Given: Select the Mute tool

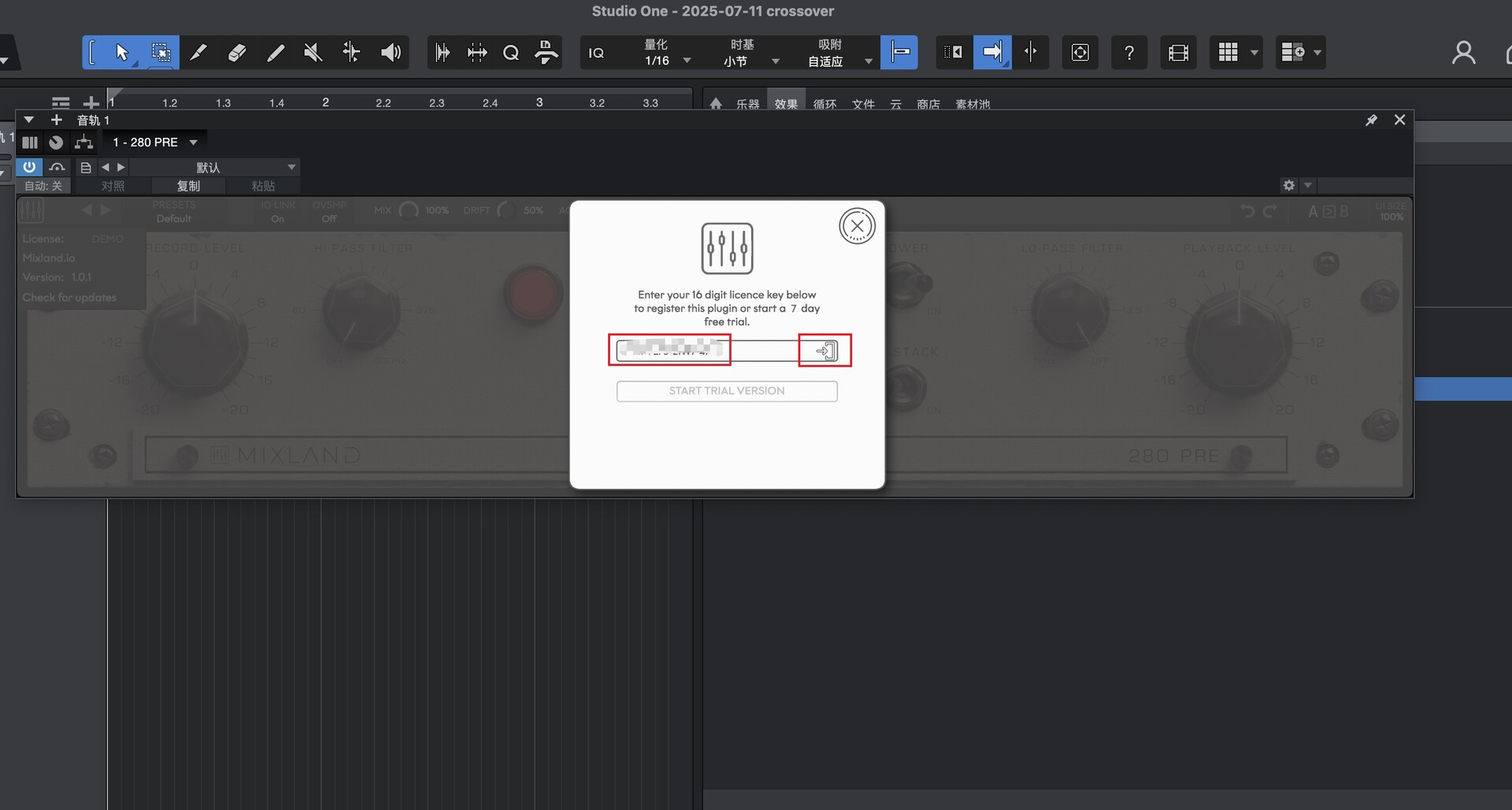Looking at the screenshot, I should tap(313, 53).
